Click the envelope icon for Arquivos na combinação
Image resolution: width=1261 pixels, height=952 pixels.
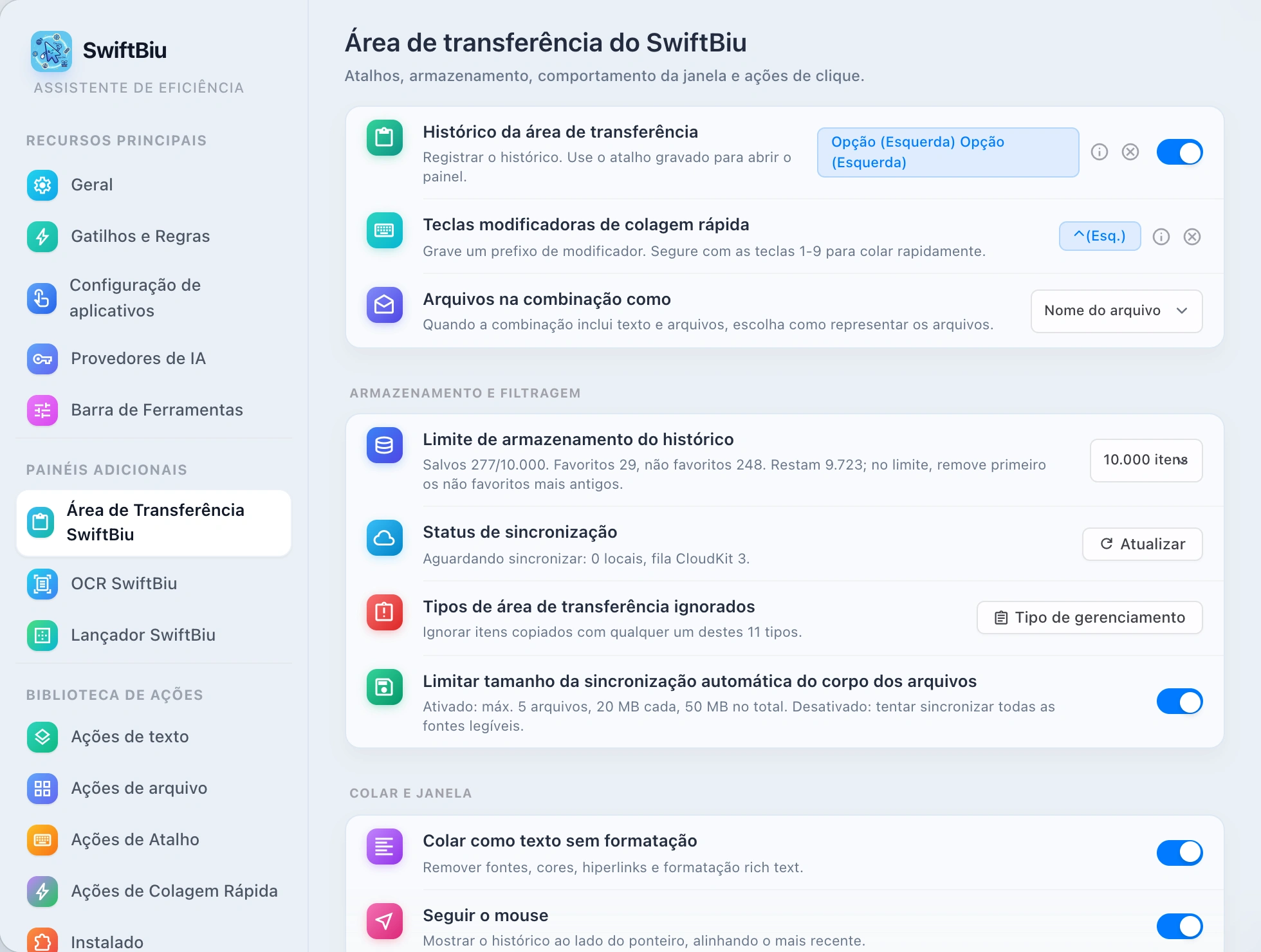tap(385, 305)
